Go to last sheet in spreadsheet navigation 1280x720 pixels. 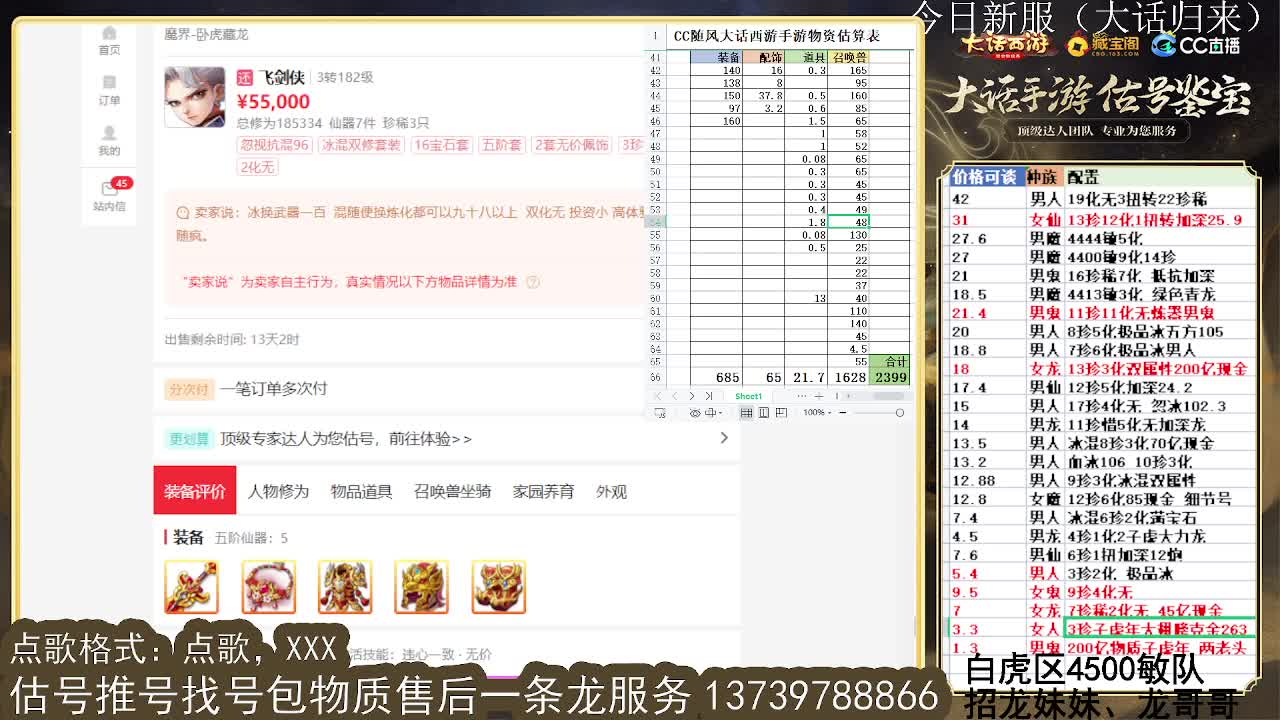point(709,396)
